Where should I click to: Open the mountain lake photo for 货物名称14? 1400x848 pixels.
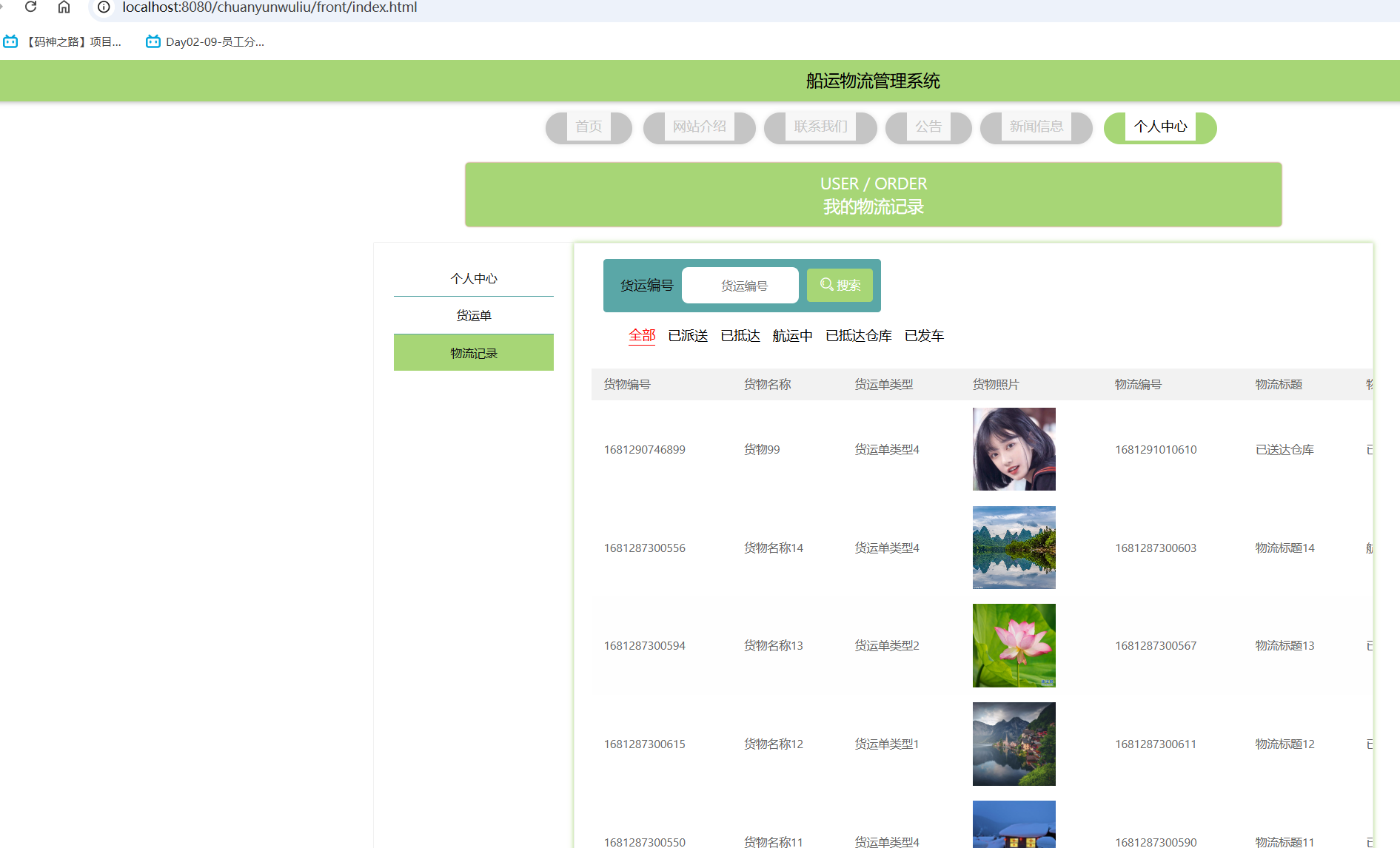tap(1014, 548)
